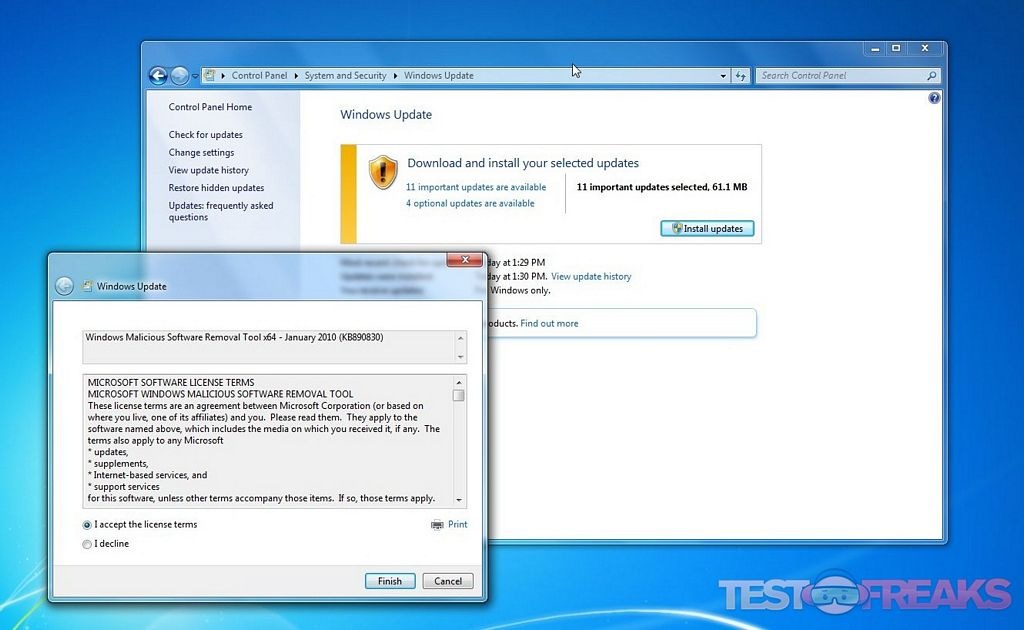Open View update history in sidebar
This screenshot has width=1024, height=630.
[209, 170]
